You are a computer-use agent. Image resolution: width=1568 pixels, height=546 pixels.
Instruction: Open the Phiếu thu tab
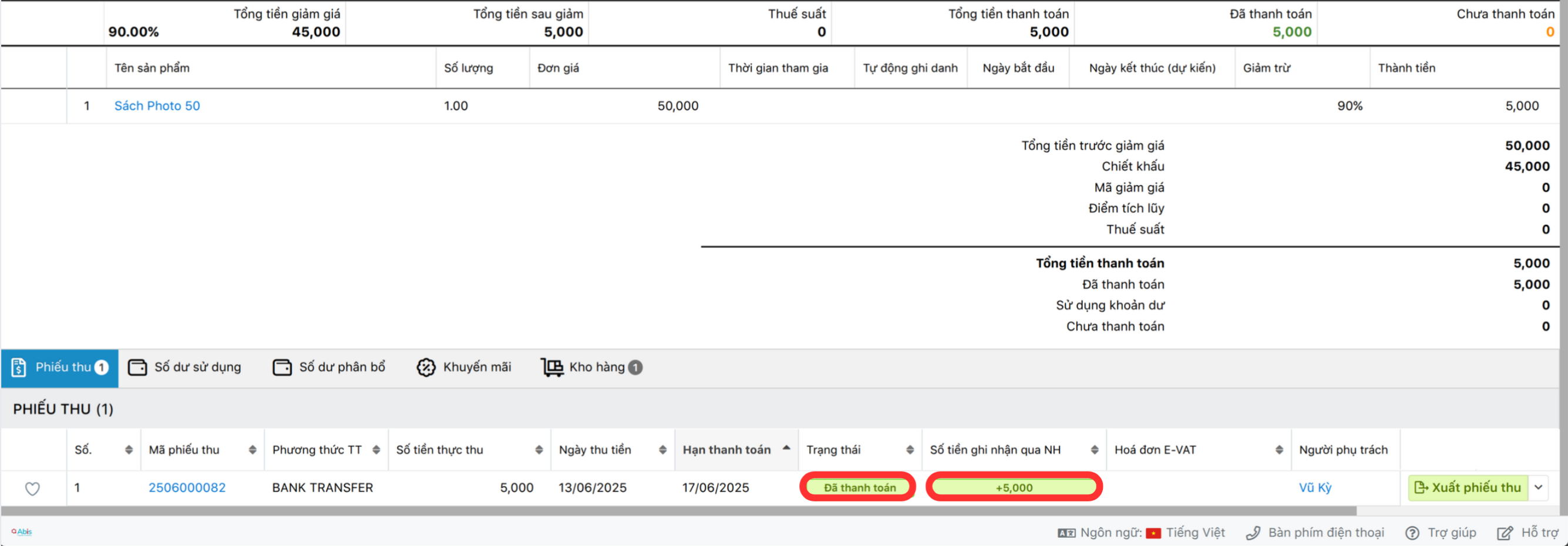(60, 368)
